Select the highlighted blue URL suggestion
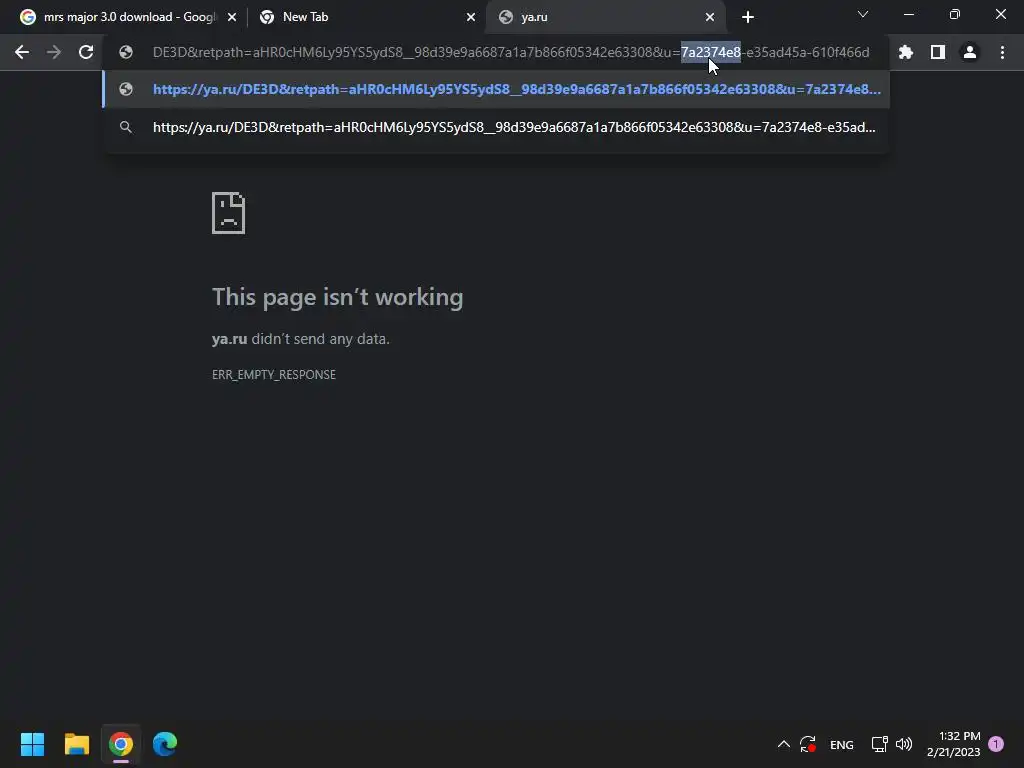 click(496, 89)
